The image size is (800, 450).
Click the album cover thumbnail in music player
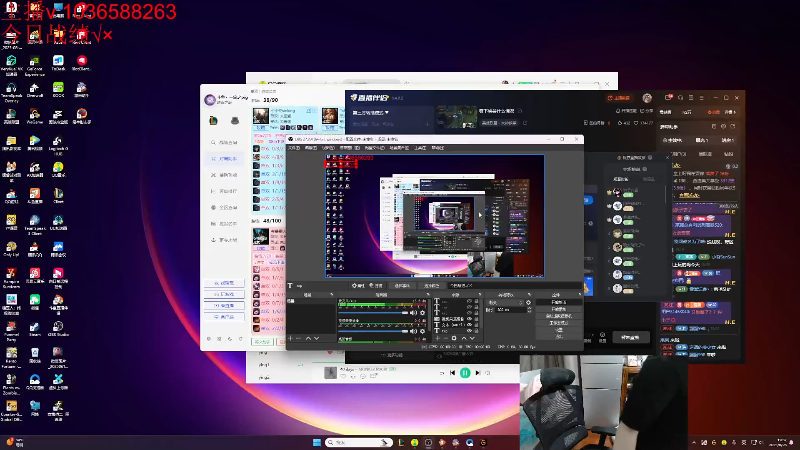click(x=330, y=373)
